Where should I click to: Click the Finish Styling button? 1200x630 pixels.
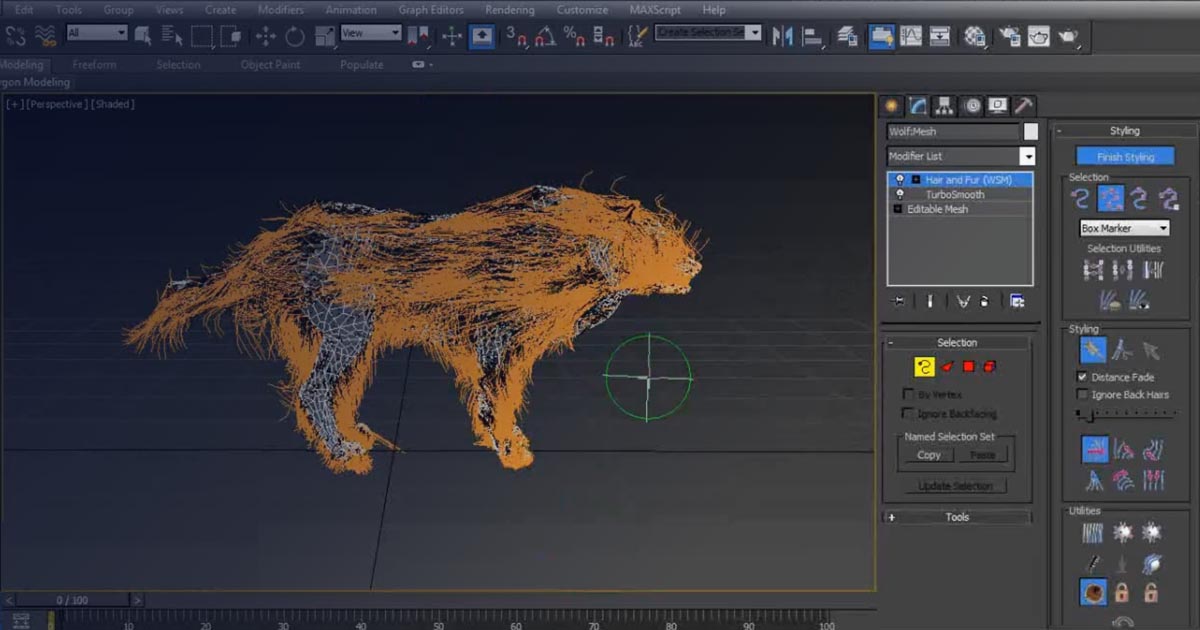coord(1124,156)
